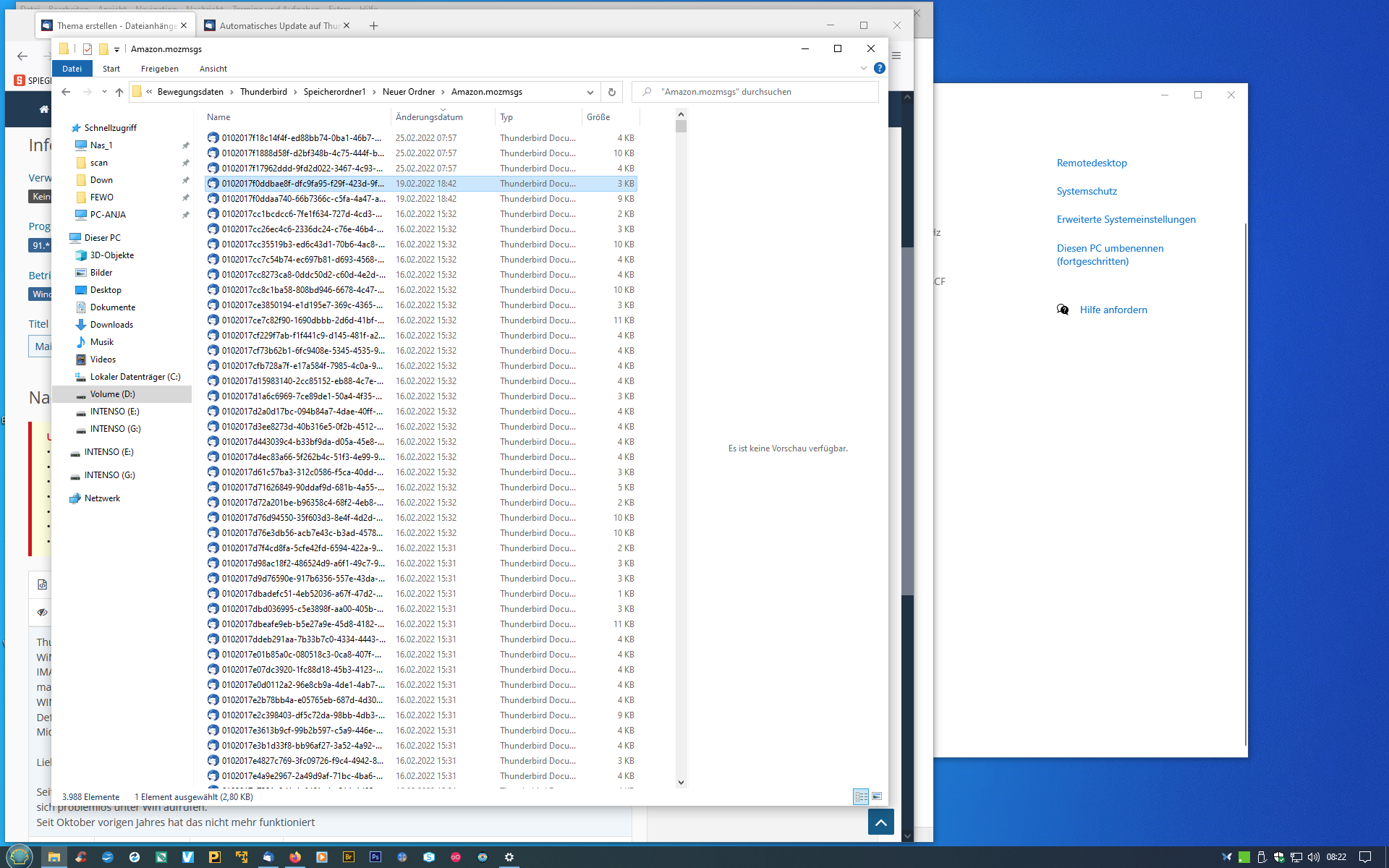Click the Erweiterte Systemeinstellungen link

pos(1126,219)
